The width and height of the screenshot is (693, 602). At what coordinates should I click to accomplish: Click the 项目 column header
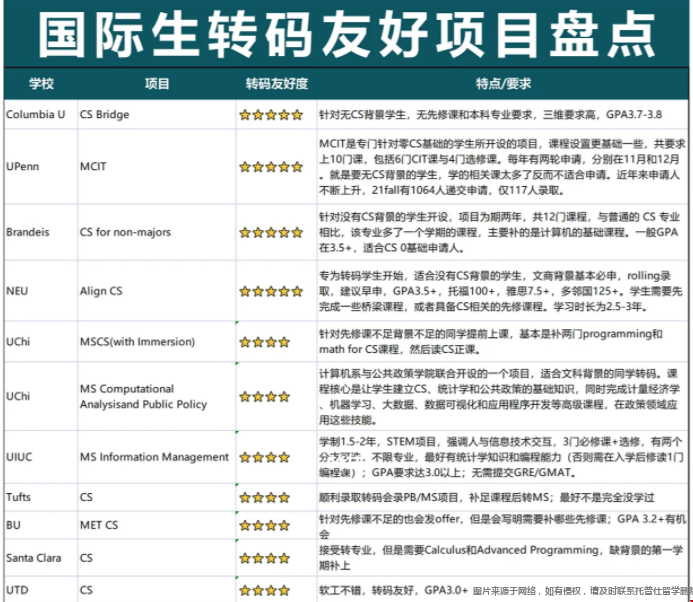click(157, 83)
